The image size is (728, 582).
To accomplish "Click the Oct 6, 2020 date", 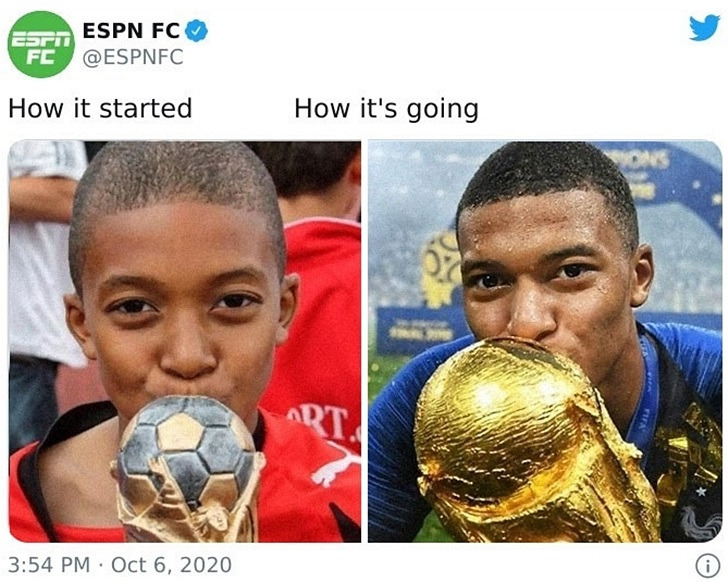I will (172, 565).
